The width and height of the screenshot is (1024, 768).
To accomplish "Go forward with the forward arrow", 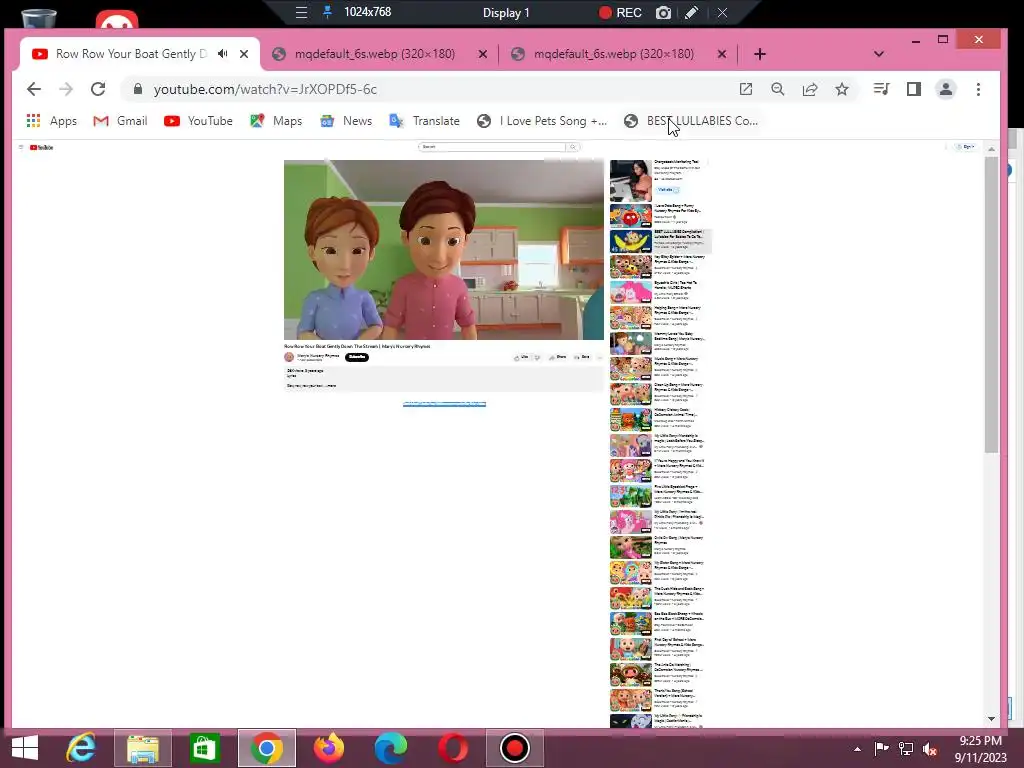I will (66, 89).
